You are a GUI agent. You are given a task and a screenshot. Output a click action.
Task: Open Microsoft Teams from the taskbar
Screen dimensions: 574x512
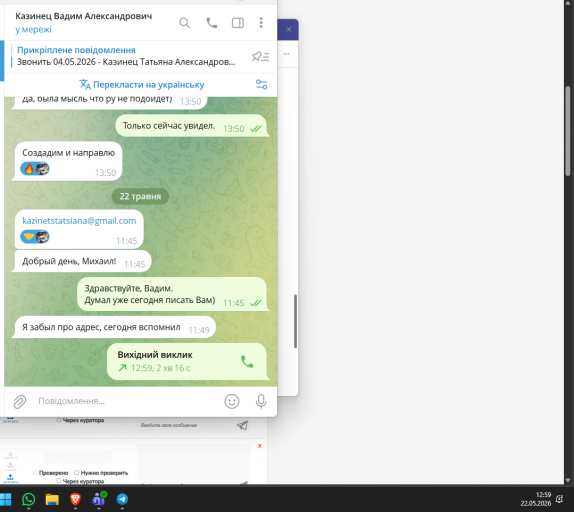[x=99, y=499]
